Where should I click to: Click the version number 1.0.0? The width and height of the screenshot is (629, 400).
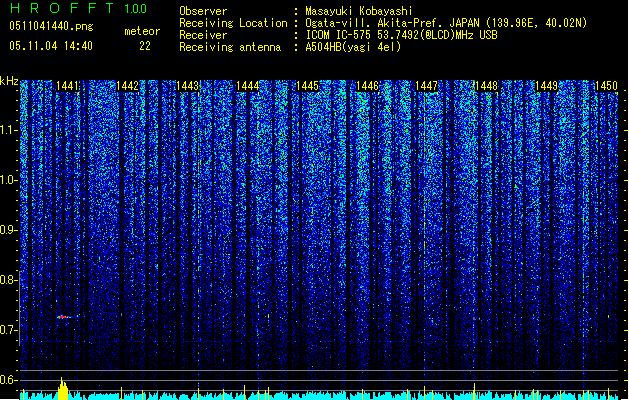click(x=135, y=9)
